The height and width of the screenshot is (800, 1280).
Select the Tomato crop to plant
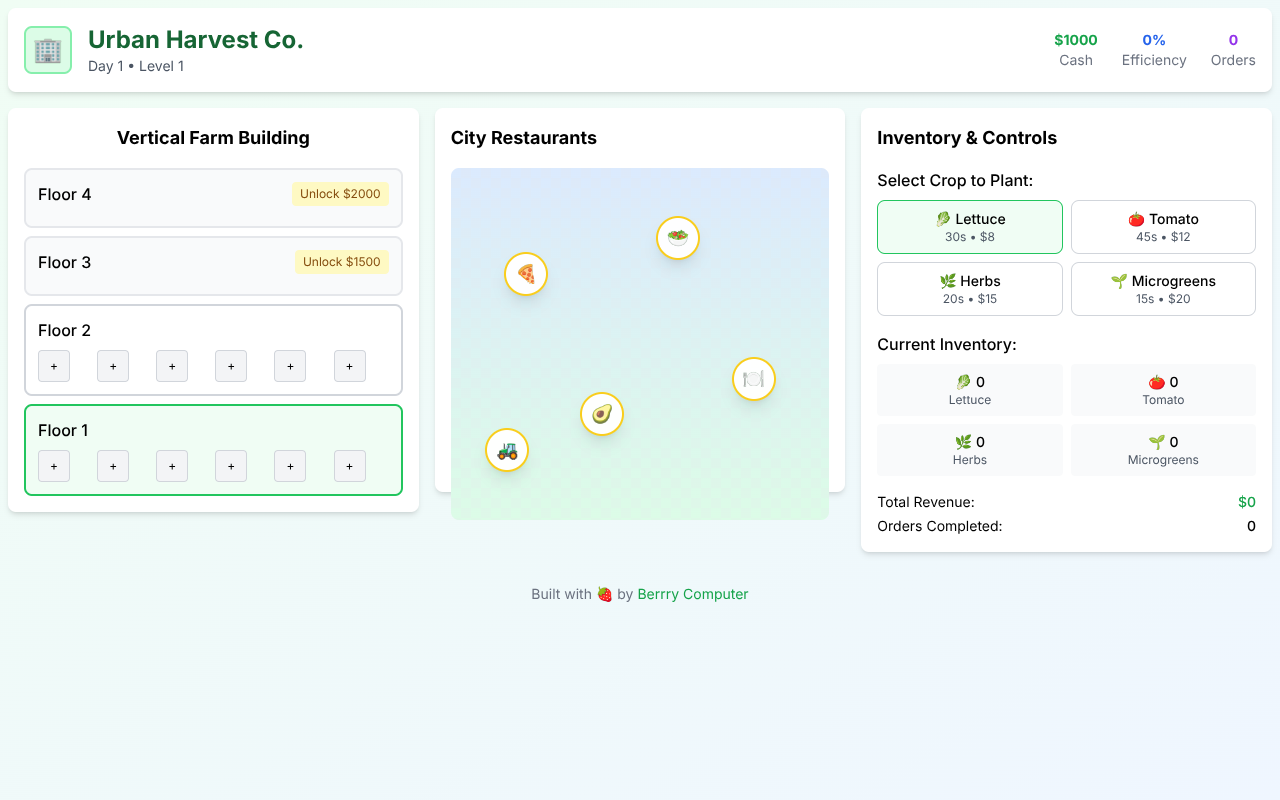coord(1163,227)
